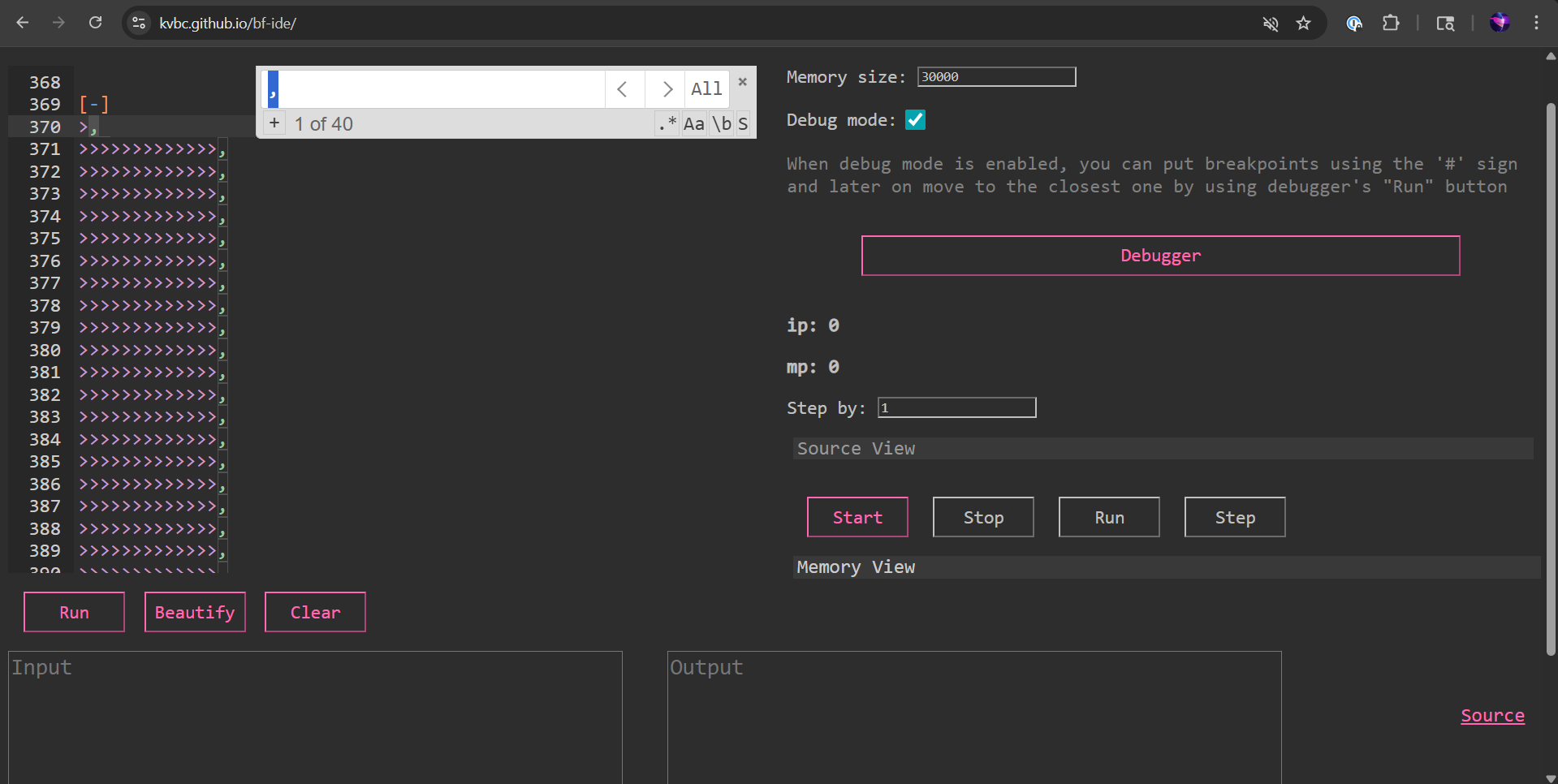Open the Chrome three-dot menu
The image size is (1558, 784).
click(x=1536, y=23)
